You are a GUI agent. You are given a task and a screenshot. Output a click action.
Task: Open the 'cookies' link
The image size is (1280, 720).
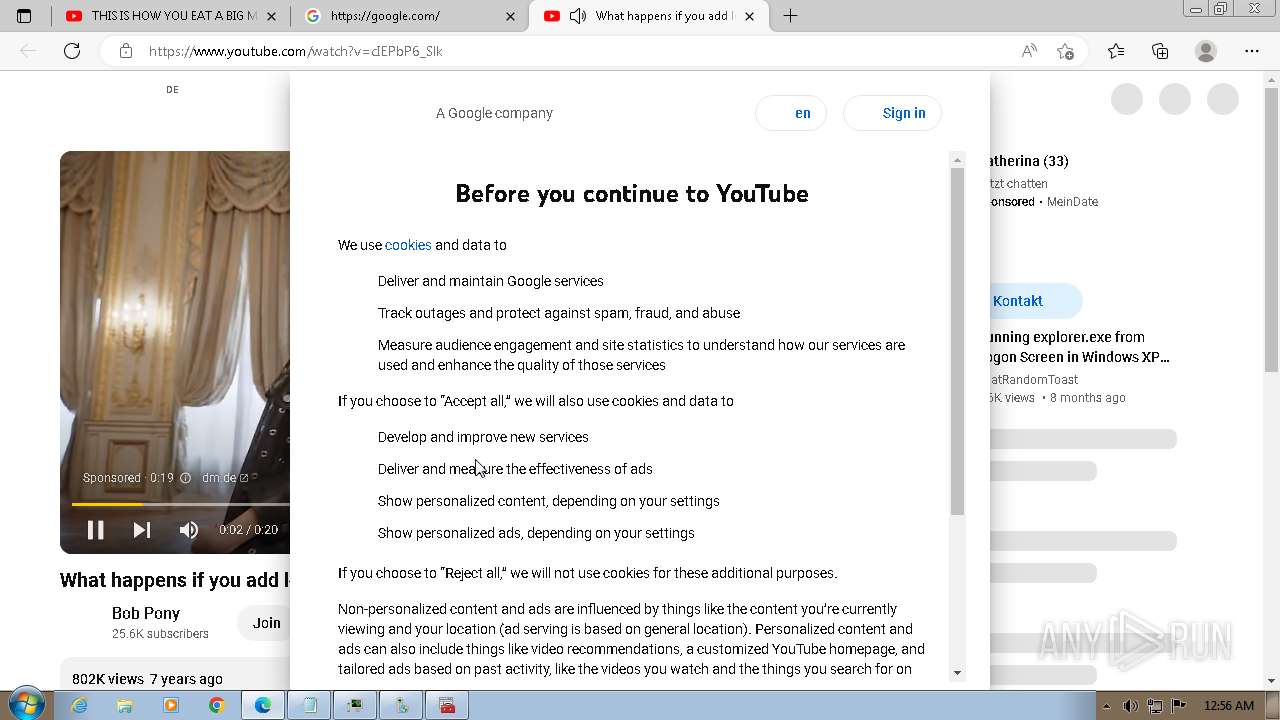pos(408,245)
